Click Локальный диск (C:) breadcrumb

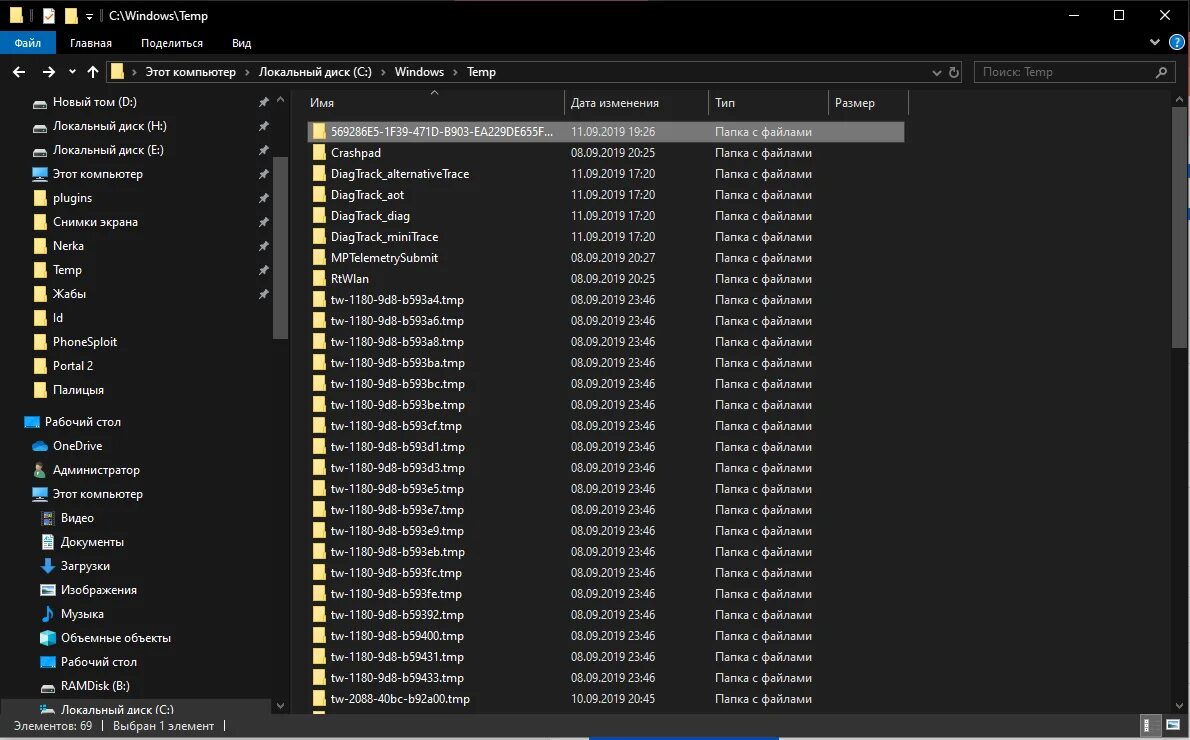click(315, 72)
